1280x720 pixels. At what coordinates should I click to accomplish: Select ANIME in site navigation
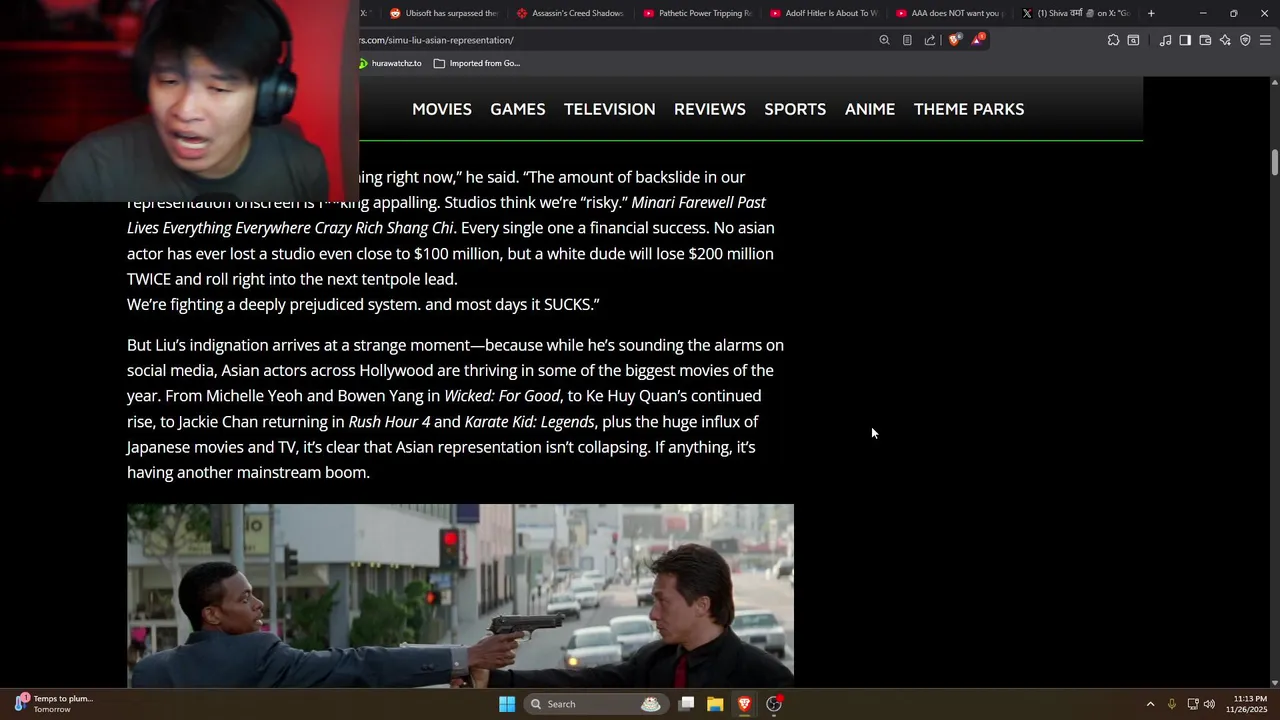tap(870, 109)
